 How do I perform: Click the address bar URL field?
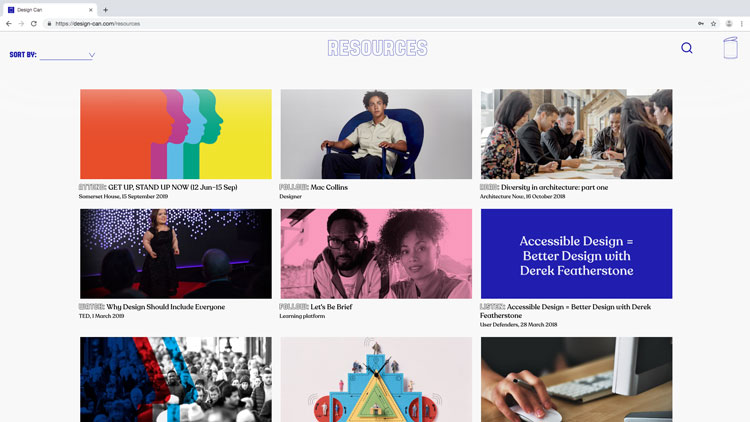point(368,23)
